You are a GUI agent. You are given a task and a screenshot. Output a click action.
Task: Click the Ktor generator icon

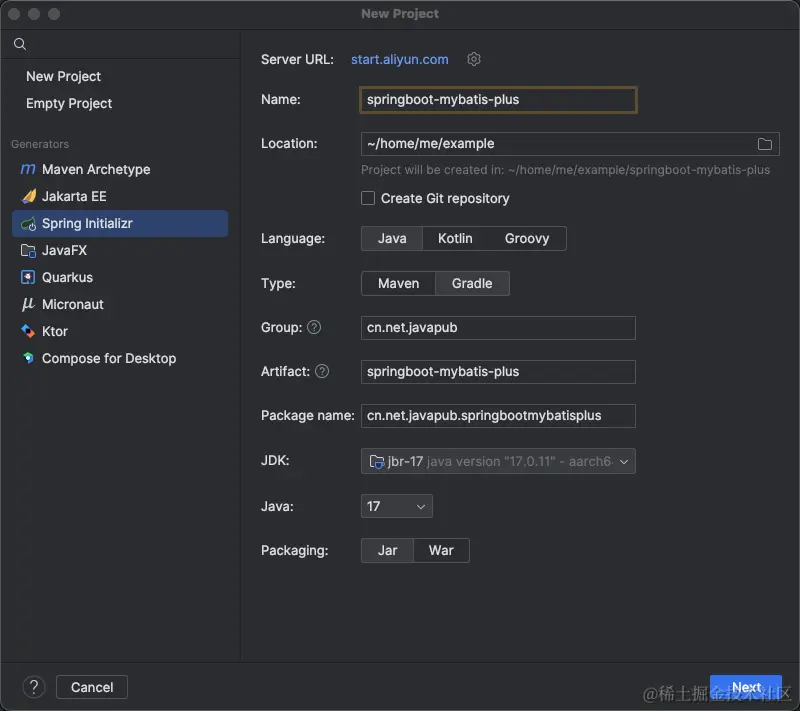point(28,332)
